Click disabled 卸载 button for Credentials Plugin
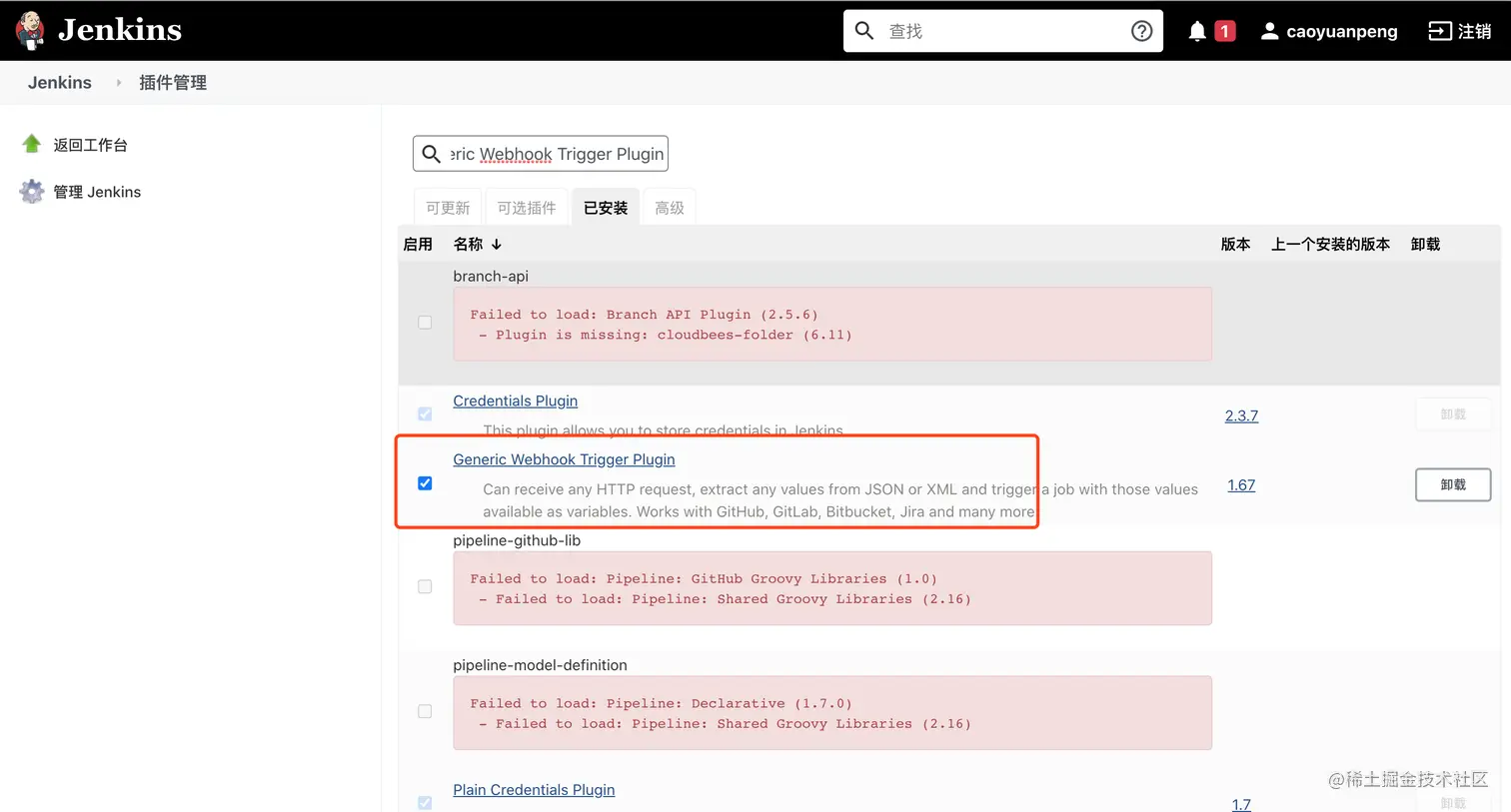Viewport: 1511px width, 812px height. pyautogui.click(x=1453, y=413)
